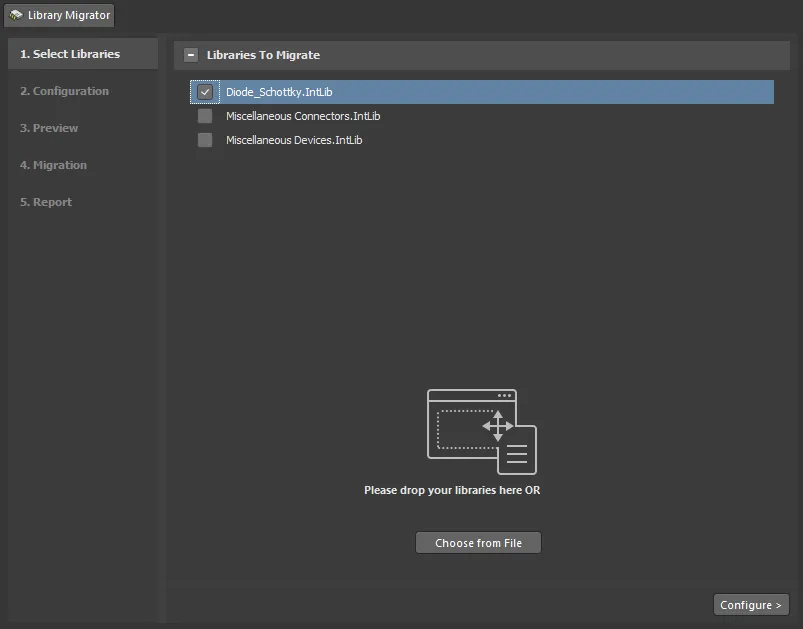Open step 1. Select Libraries
This screenshot has height=629, width=803.
tap(83, 54)
